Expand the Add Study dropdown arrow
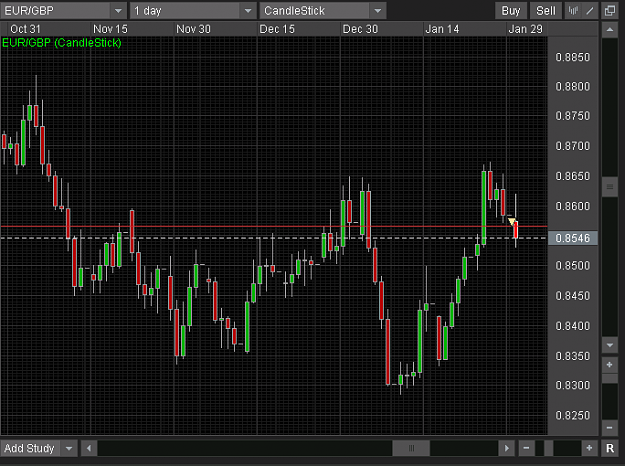Image resolution: width=625 pixels, height=466 pixels. 69,448
